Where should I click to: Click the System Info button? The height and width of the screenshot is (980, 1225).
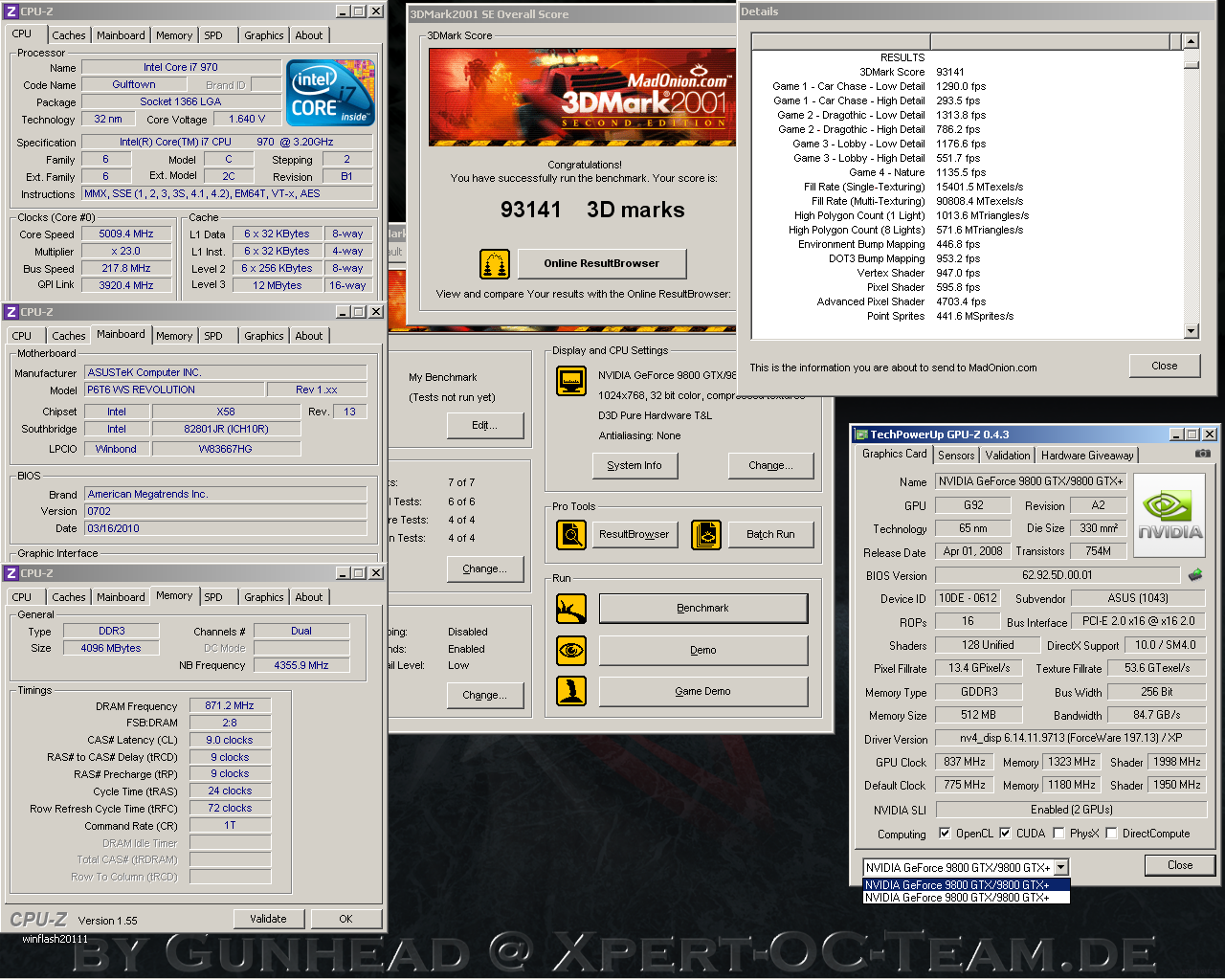point(635,465)
